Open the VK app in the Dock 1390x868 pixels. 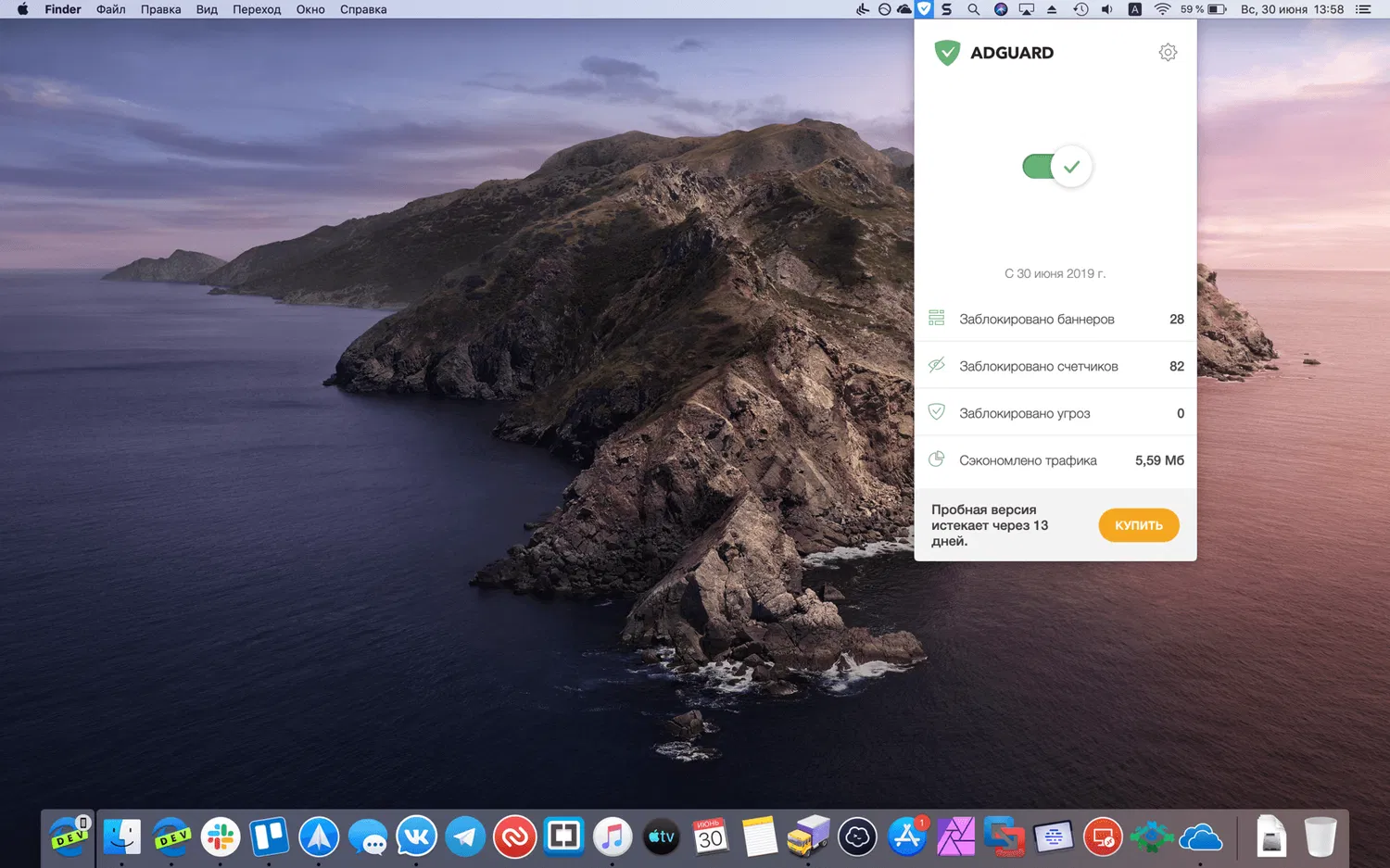(x=417, y=837)
